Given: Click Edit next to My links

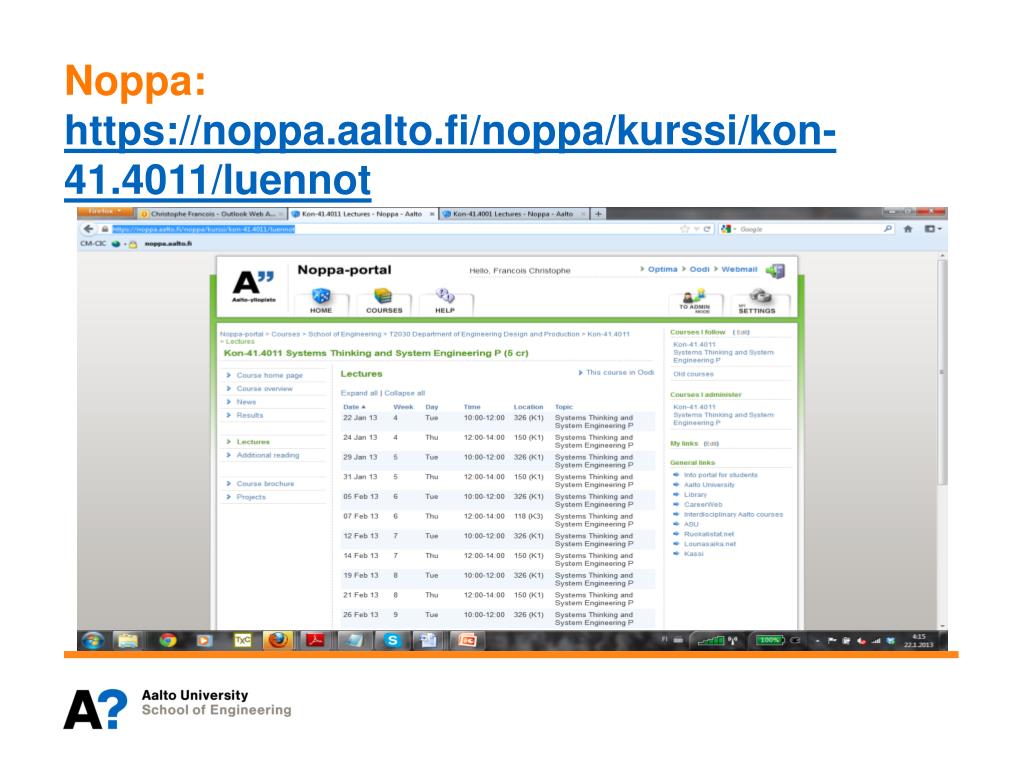Looking at the screenshot, I should pos(711,444).
